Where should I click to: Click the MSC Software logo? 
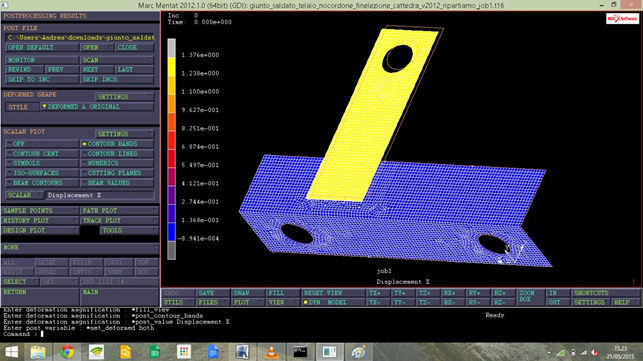click(622, 19)
